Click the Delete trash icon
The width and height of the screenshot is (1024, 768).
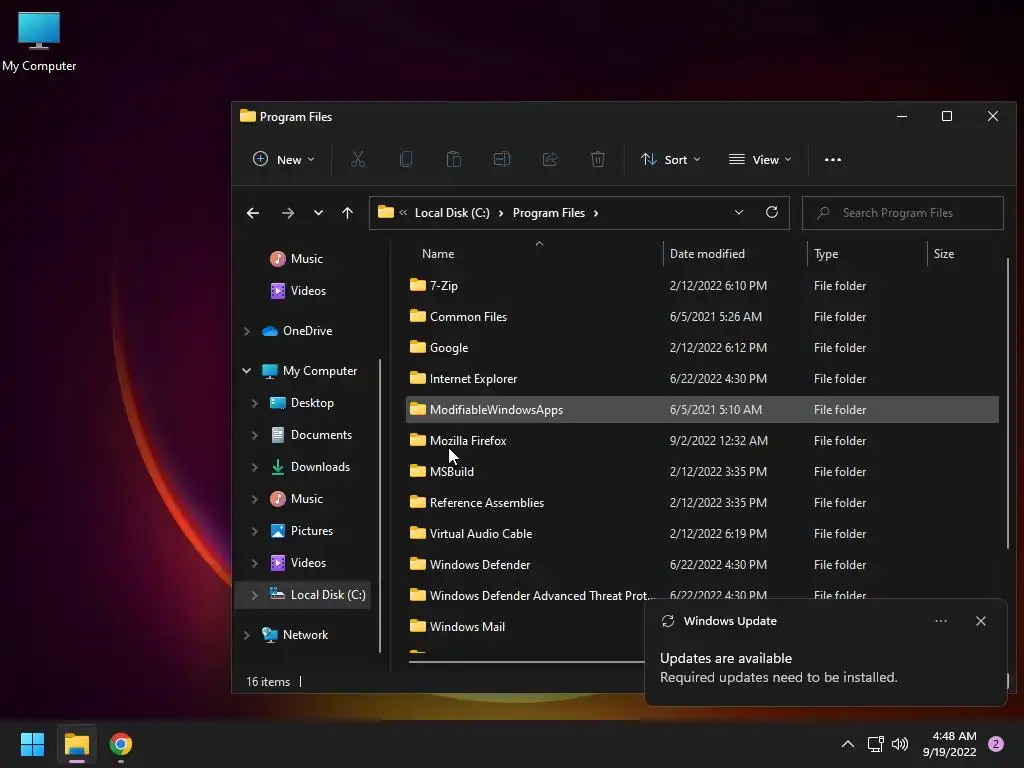pos(598,159)
